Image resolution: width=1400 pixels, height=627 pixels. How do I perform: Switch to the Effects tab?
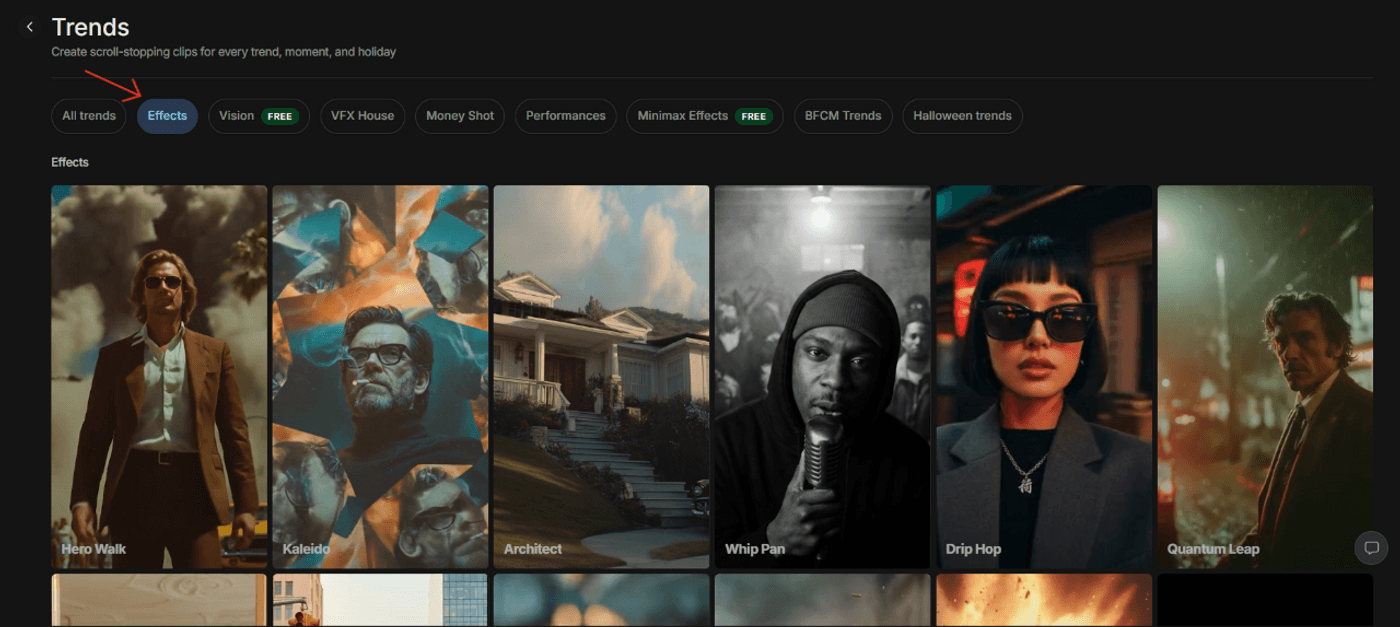167,116
